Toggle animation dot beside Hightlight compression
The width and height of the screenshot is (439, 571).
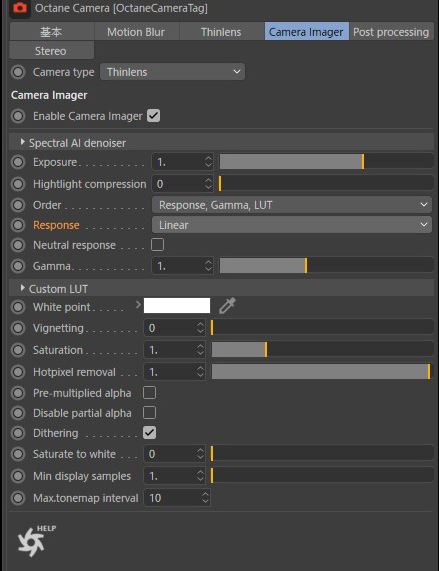pyautogui.click(x=18, y=184)
